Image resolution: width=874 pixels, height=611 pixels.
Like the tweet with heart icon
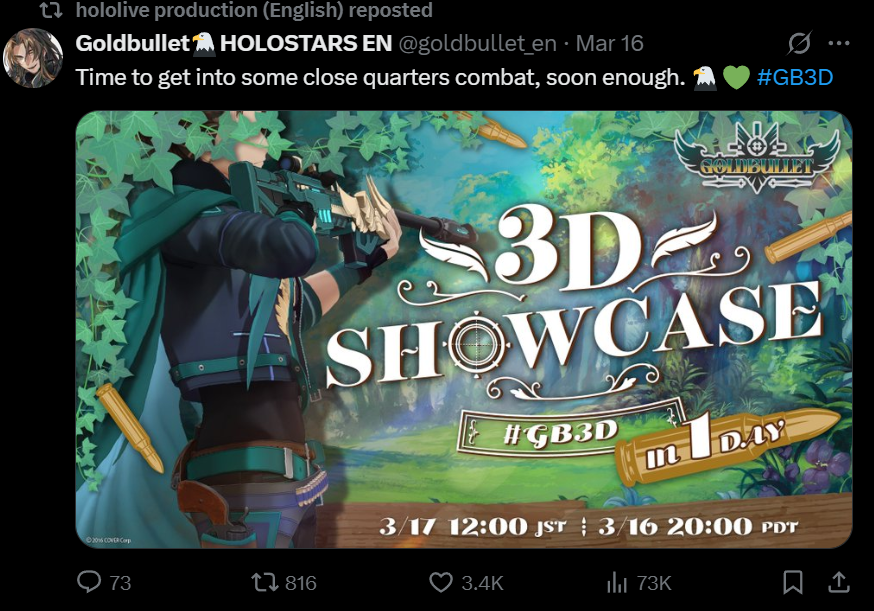441,583
